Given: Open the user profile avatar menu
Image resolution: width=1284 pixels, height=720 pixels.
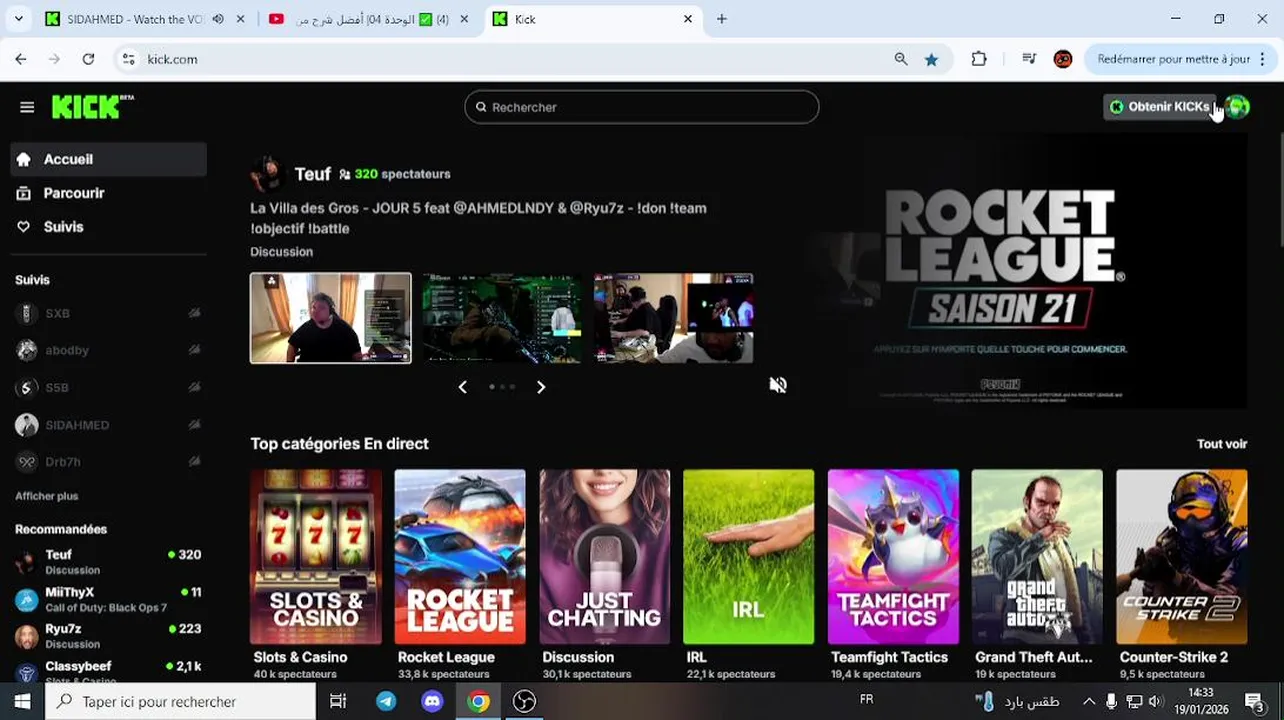Looking at the screenshot, I should coord(1238,107).
